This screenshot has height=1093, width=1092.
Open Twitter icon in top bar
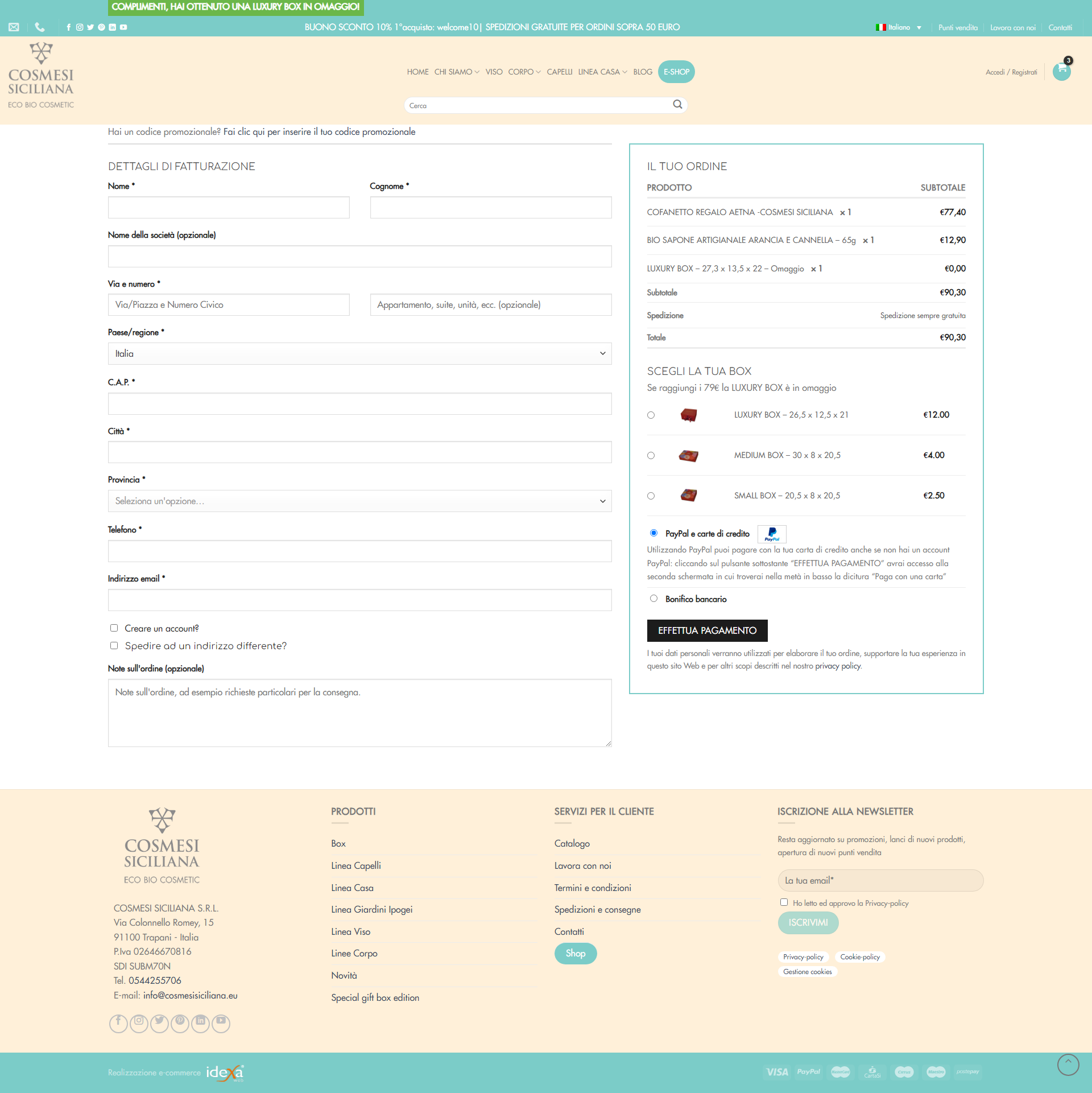pos(90,27)
